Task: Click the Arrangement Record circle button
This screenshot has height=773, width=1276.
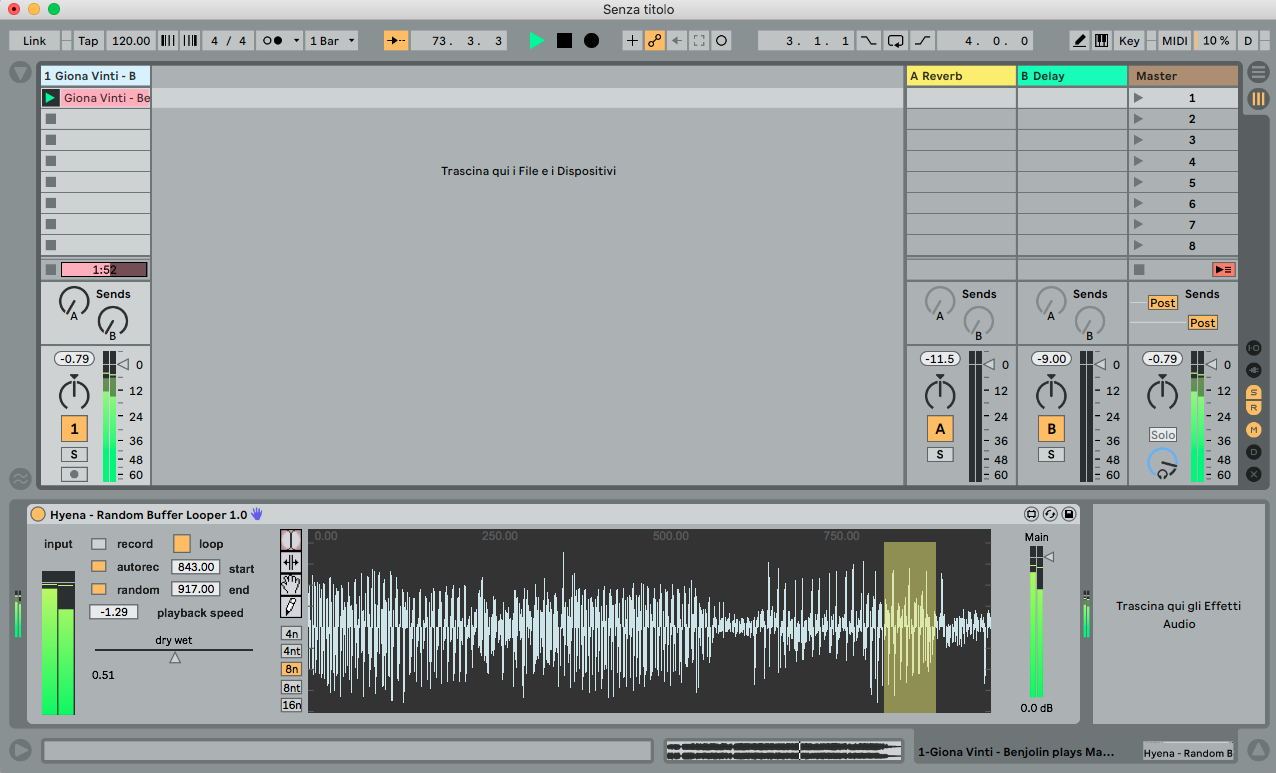Action: [x=591, y=41]
